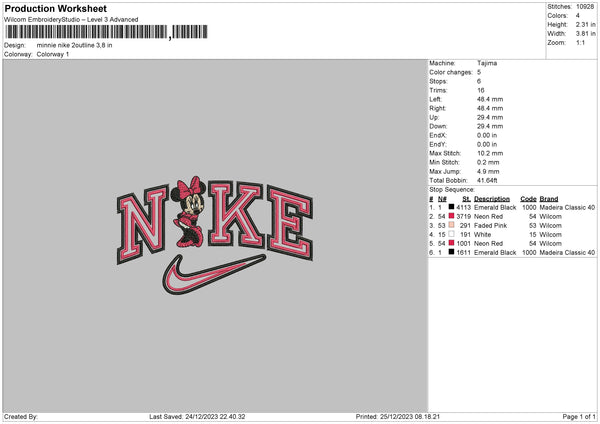Viewport: 600px width, 424px height.
Task: Click the red swoosh under the lettering
Action: (x=214, y=274)
